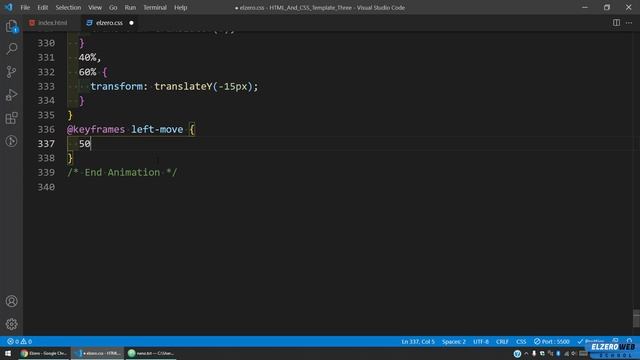The width and height of the screenshot is (640, 360).
Task: Switch to Google Chrome taskbar item
Action: point(44,353)
